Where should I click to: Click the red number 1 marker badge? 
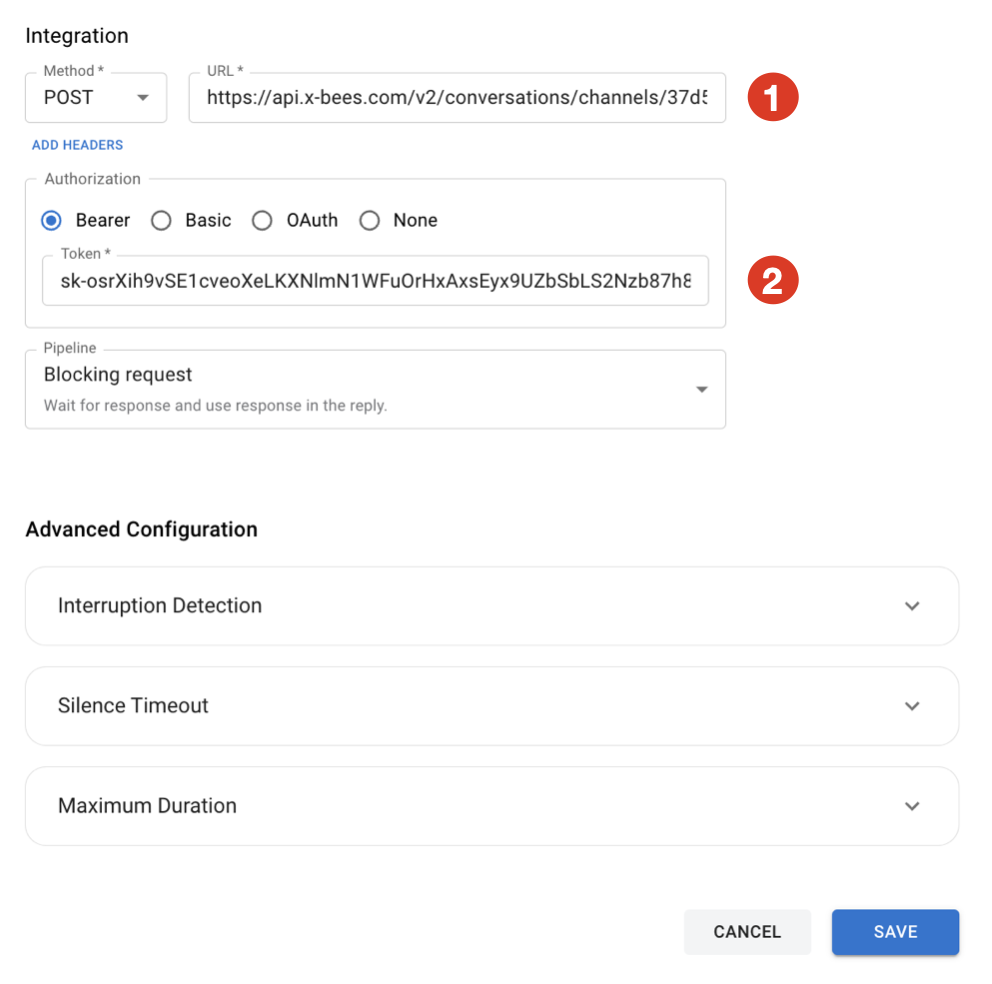click(x=773, y=98)
